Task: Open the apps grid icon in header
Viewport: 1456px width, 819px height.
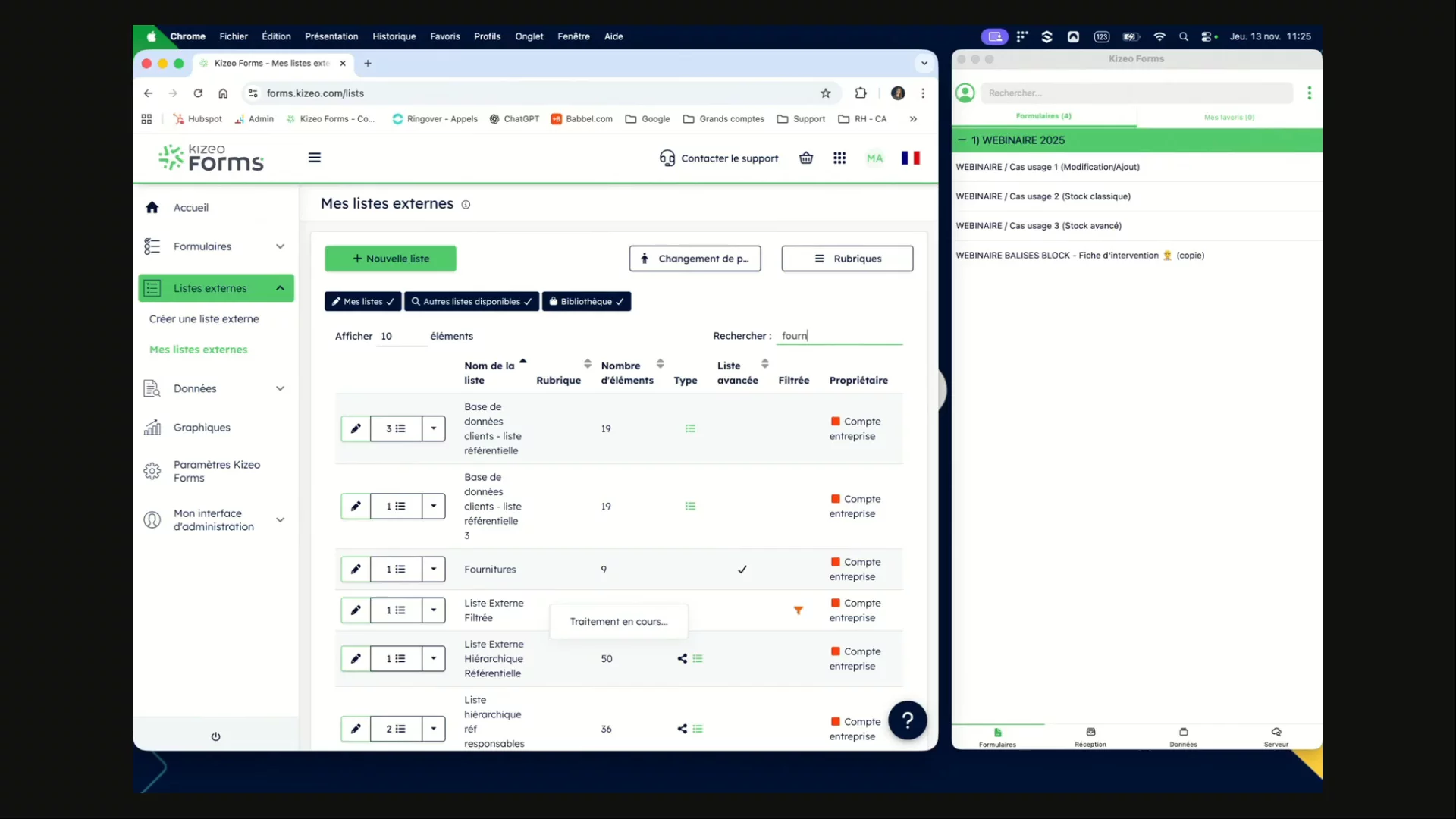Action: coord(839,158)
